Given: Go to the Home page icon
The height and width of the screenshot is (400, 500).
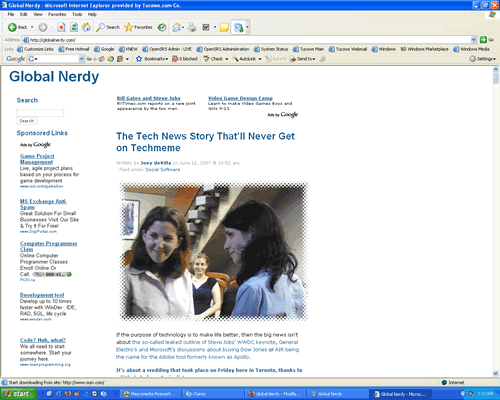Looking at the screenshot, I should [x=86, y=27].
